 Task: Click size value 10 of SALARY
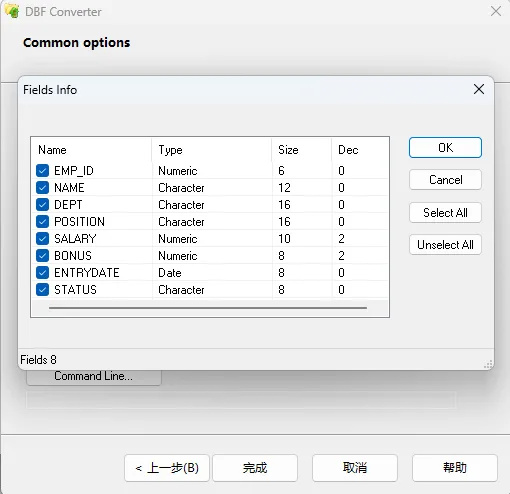coord(284,239)
